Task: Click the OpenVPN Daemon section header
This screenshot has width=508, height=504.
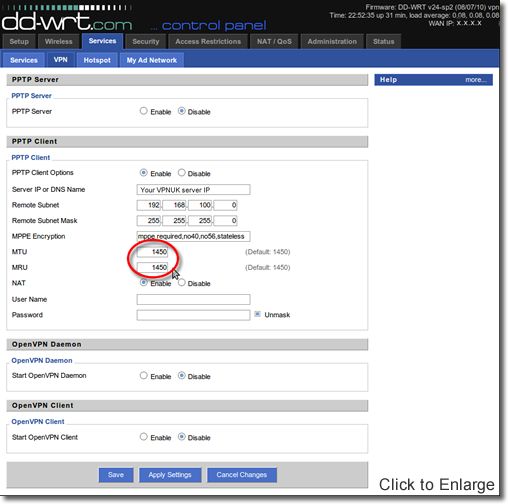Action: [187, 344]
